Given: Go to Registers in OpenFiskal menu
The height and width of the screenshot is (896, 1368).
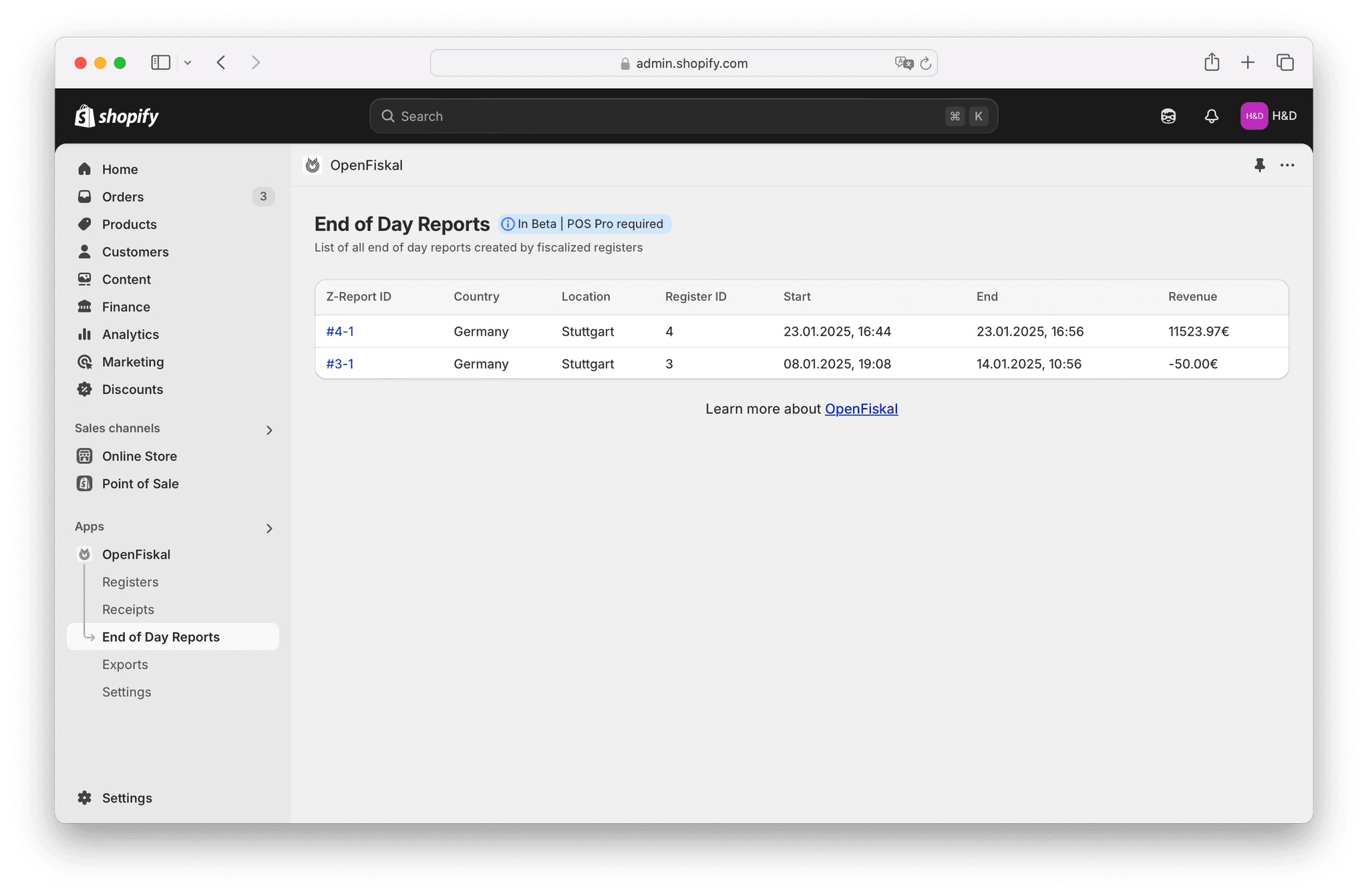Looking at the screenshot, I should [x=130, y=582].
